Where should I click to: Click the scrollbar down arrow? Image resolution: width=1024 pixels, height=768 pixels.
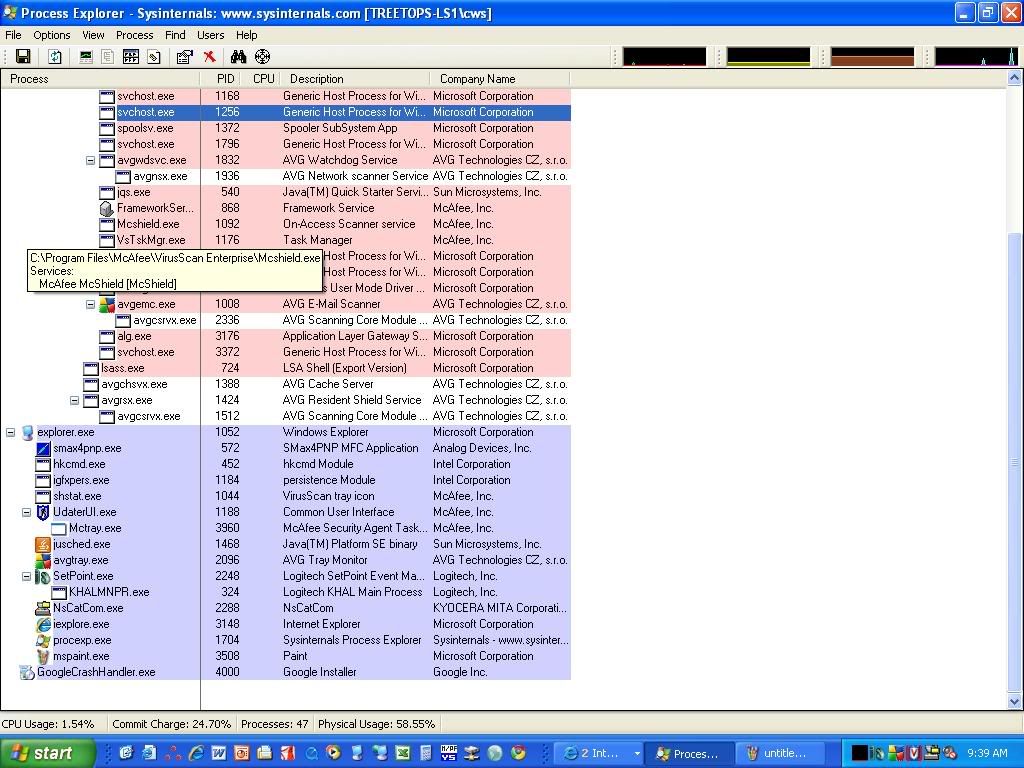tap(1014, 702)
